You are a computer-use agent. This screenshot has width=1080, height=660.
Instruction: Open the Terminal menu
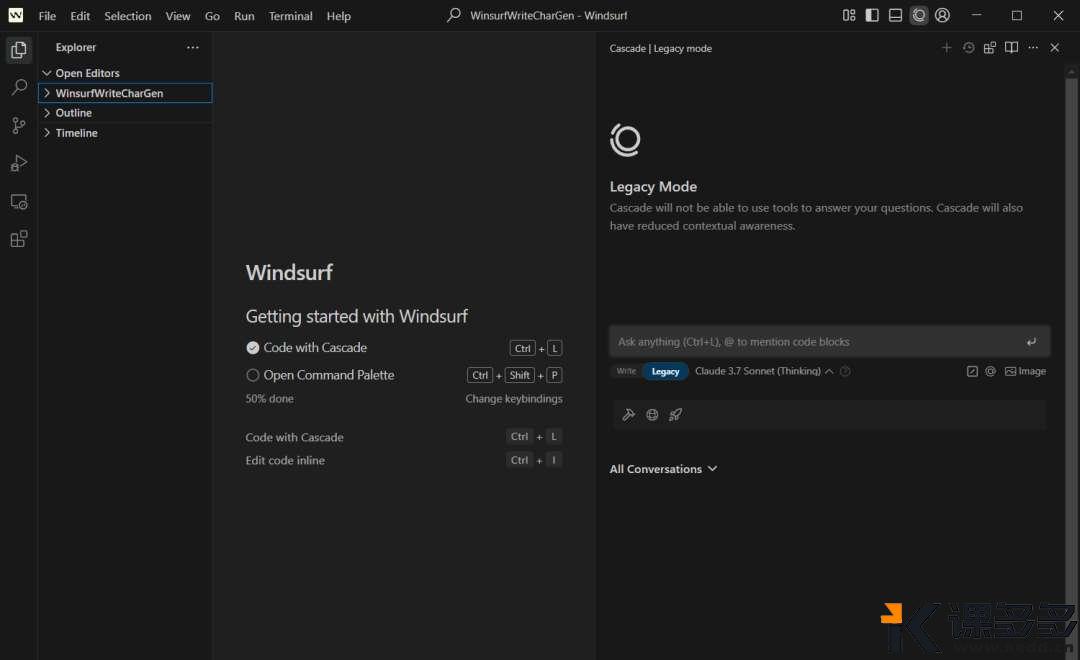coord(291,16)
